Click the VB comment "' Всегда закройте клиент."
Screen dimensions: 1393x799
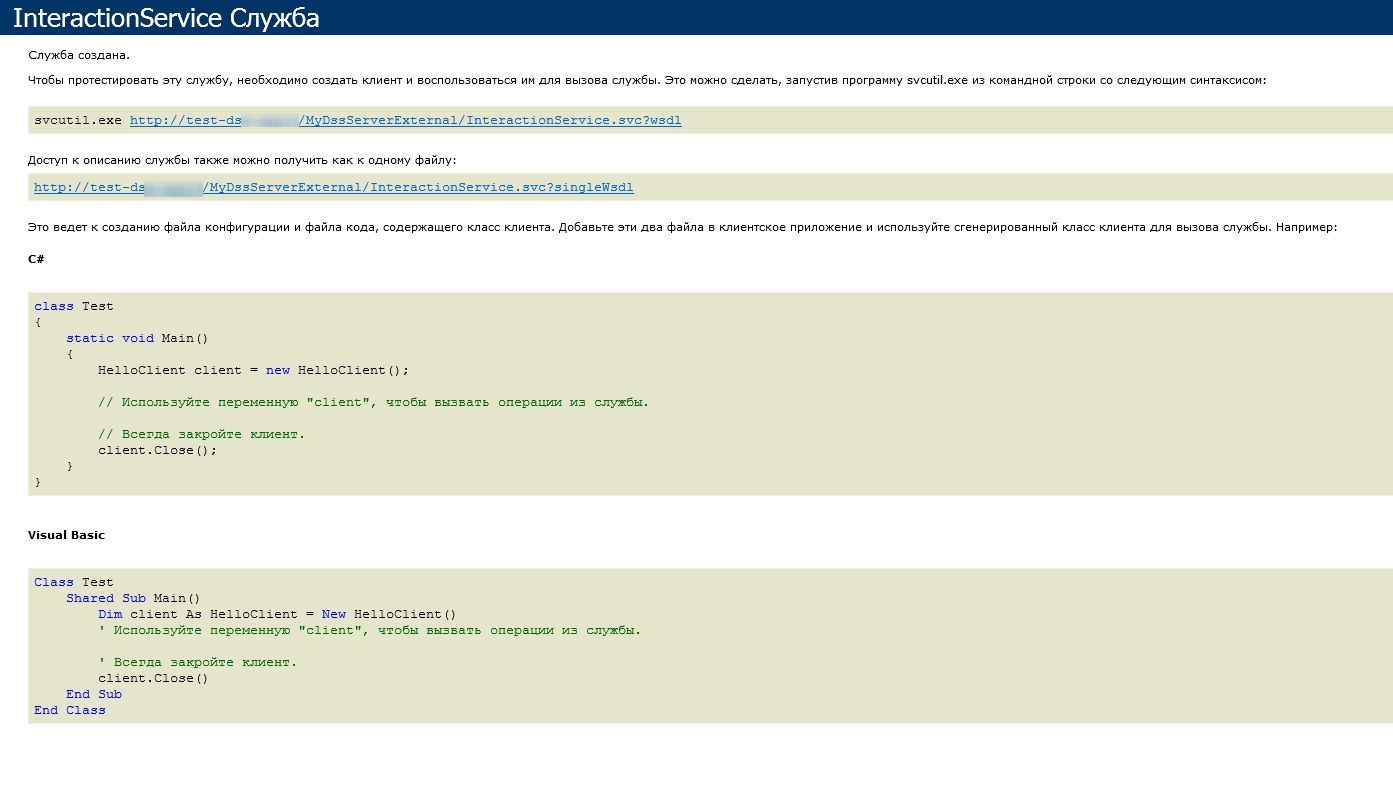(x=197, y=662)
